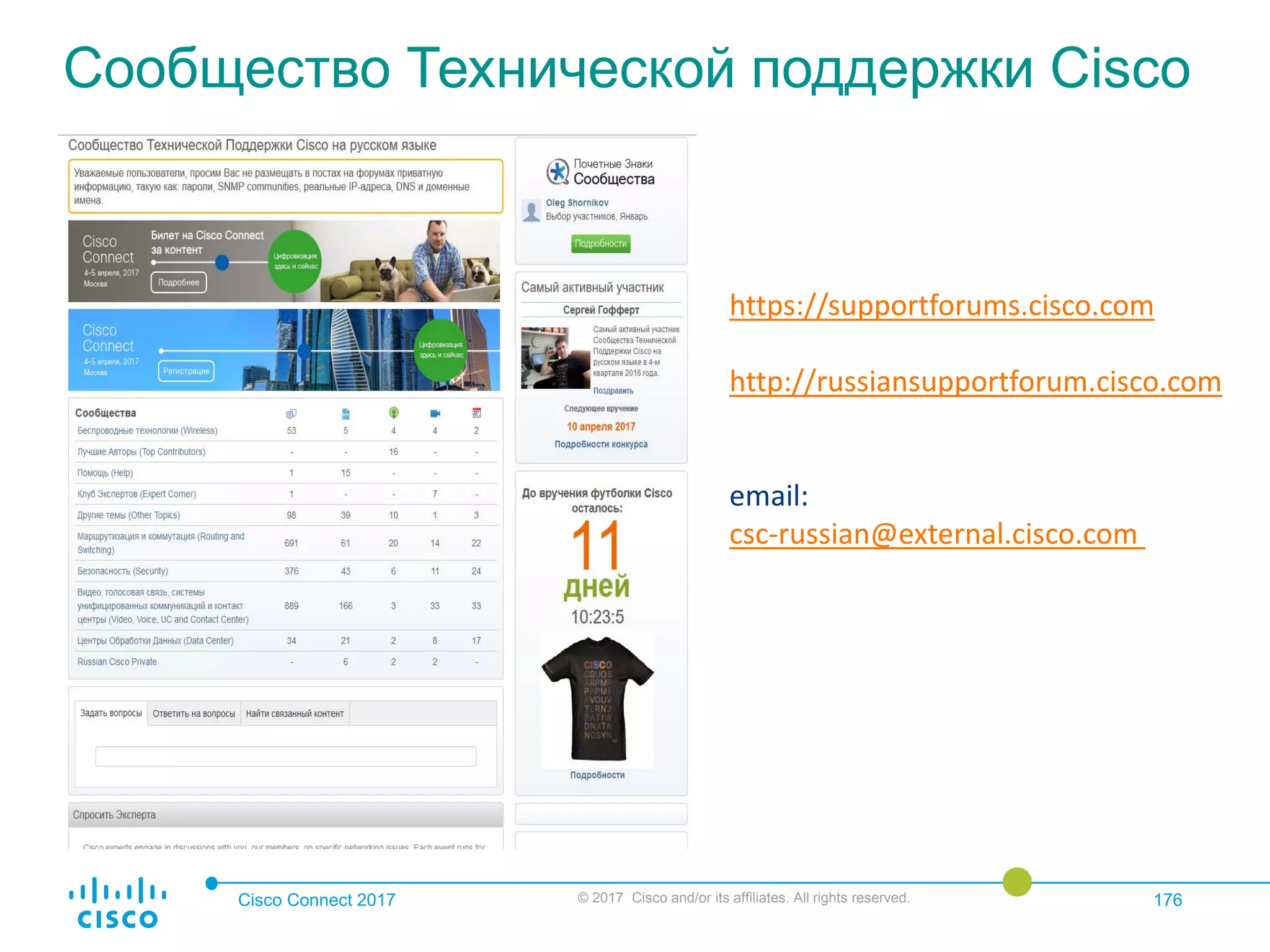Open Лучшие Авторы (Top Contributors) community
The width and height of the screenshot is (1270, 952).
pyautogui.click(x=141, y=452)
